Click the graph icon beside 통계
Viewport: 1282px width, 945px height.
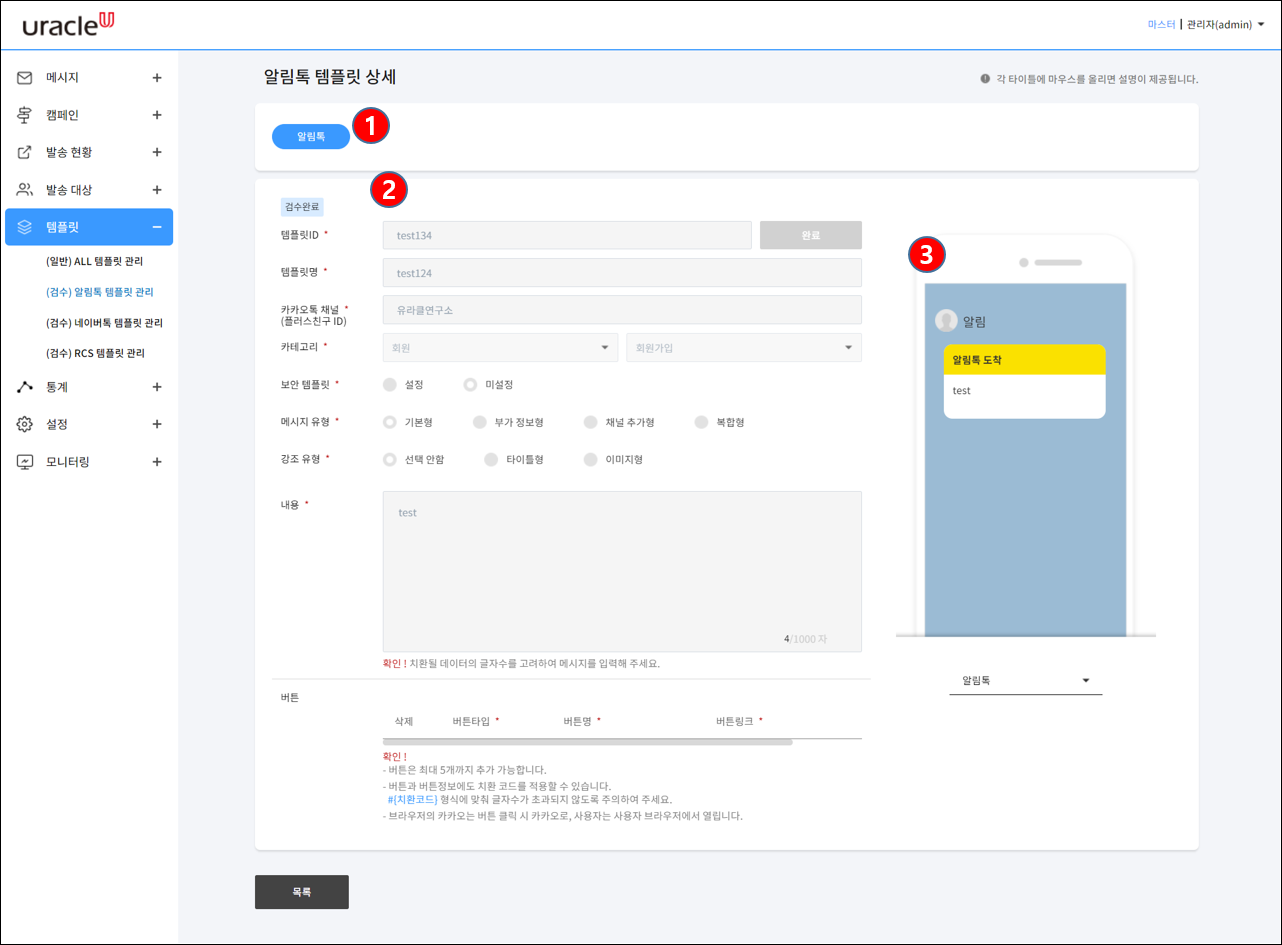tap(25, 386)
